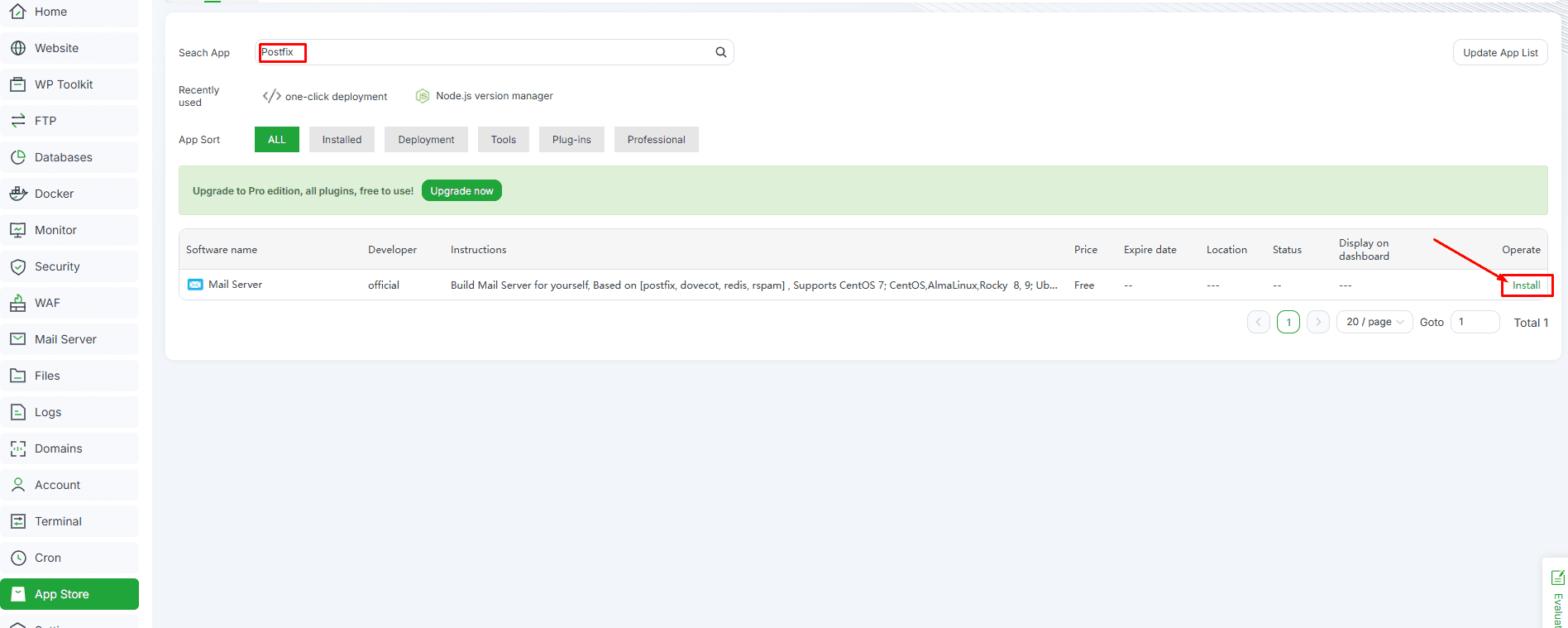Image resolution: width=1568 pixels, height=628 pixels.
Task: Go to next page arrow
Action: [x=1318, y=322]
